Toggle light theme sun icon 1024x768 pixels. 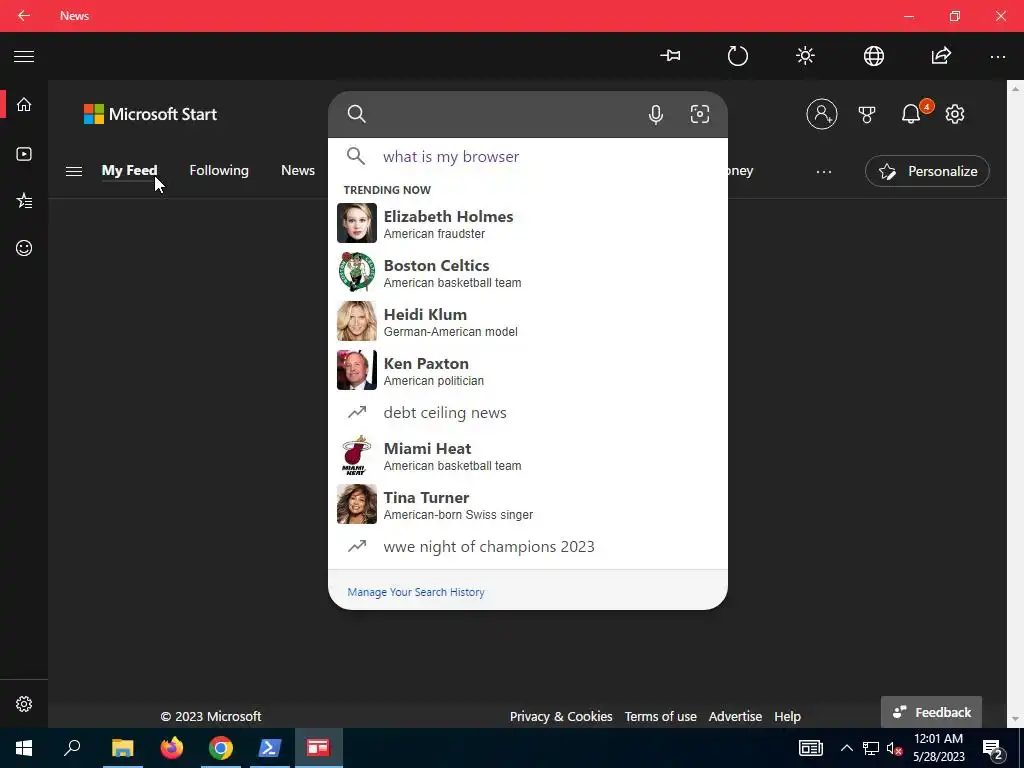[x=805, y=56]
